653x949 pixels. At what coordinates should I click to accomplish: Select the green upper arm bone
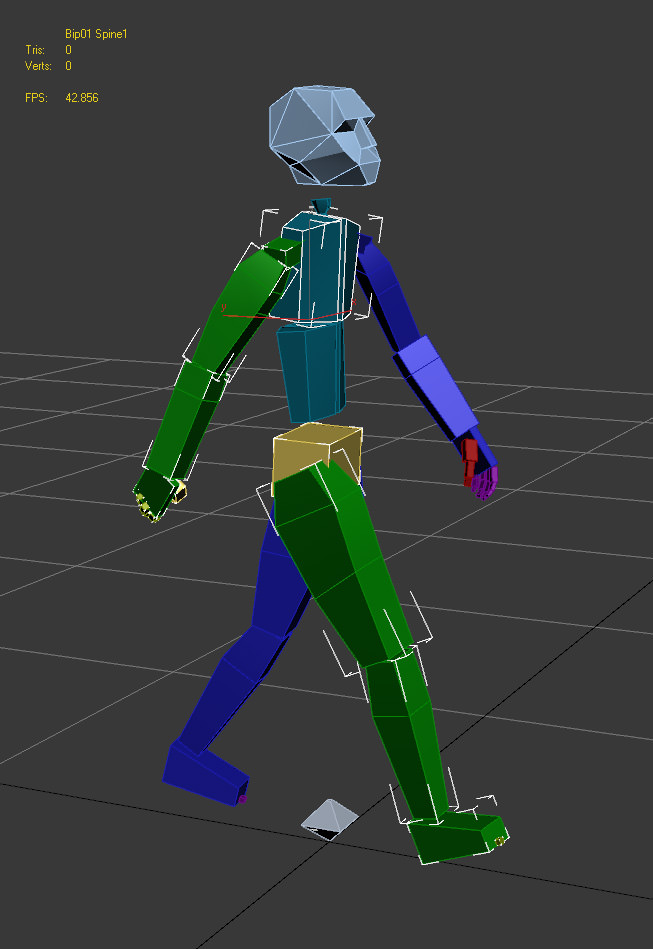[x=244, y=309]
